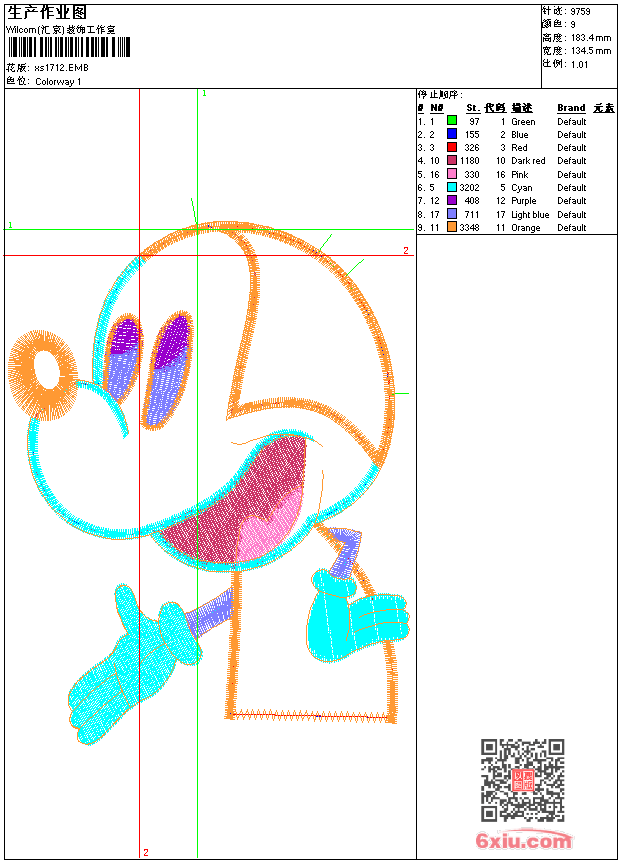Click the 'St.' column header

473,108
